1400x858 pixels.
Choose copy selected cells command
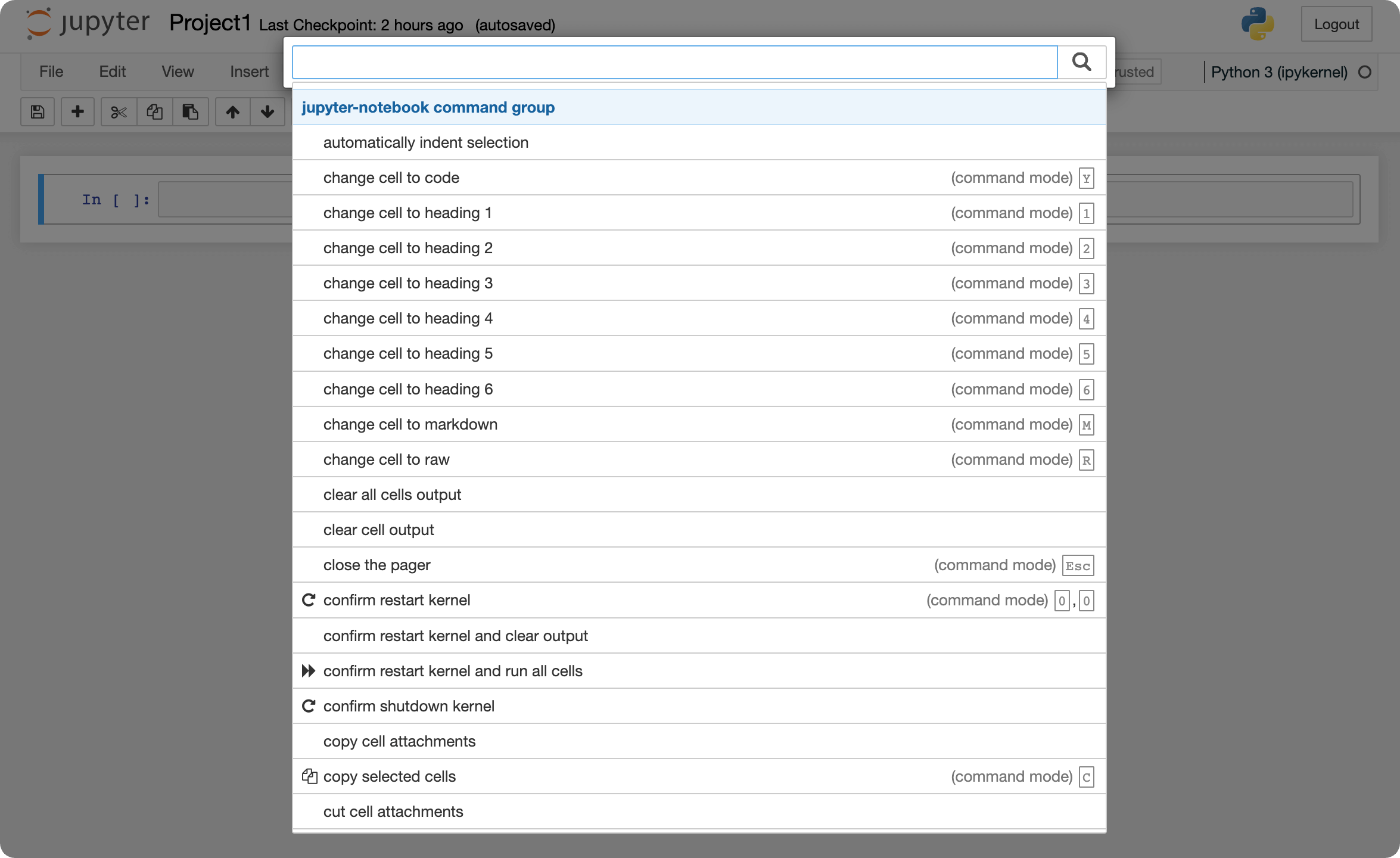(x=390, y=776)
